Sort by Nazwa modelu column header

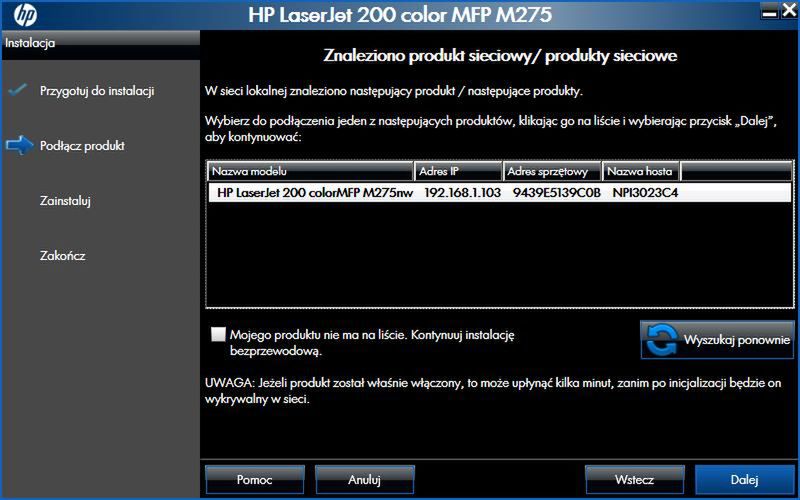(x=311, y=171)
